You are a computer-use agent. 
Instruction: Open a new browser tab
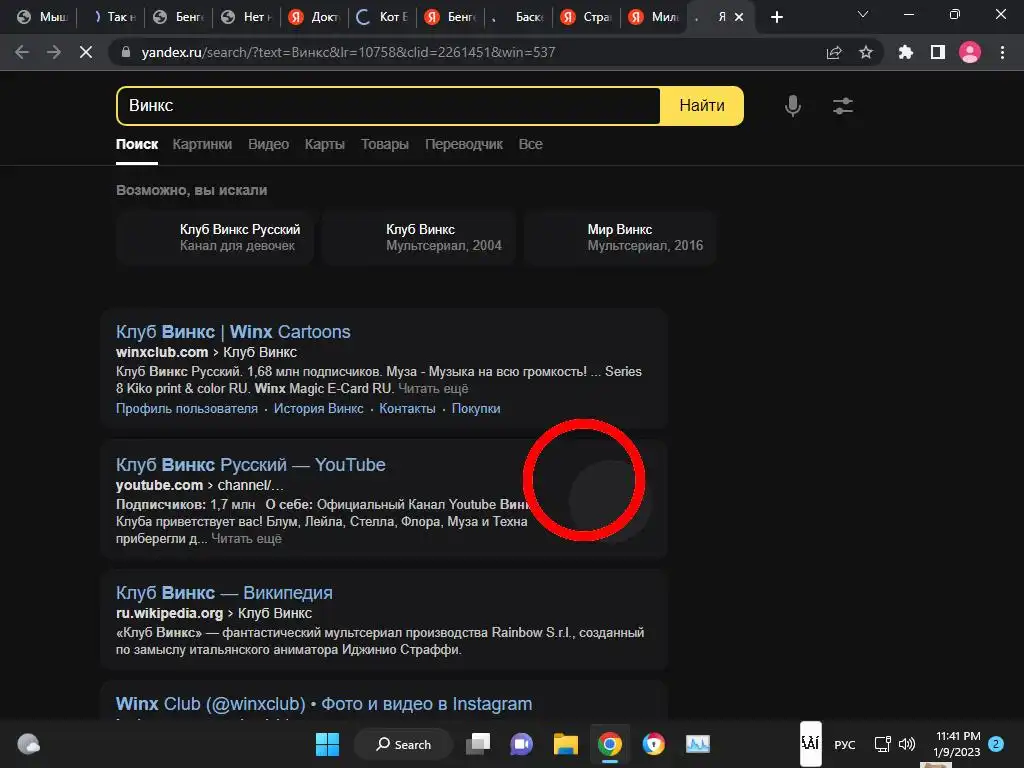776,17
